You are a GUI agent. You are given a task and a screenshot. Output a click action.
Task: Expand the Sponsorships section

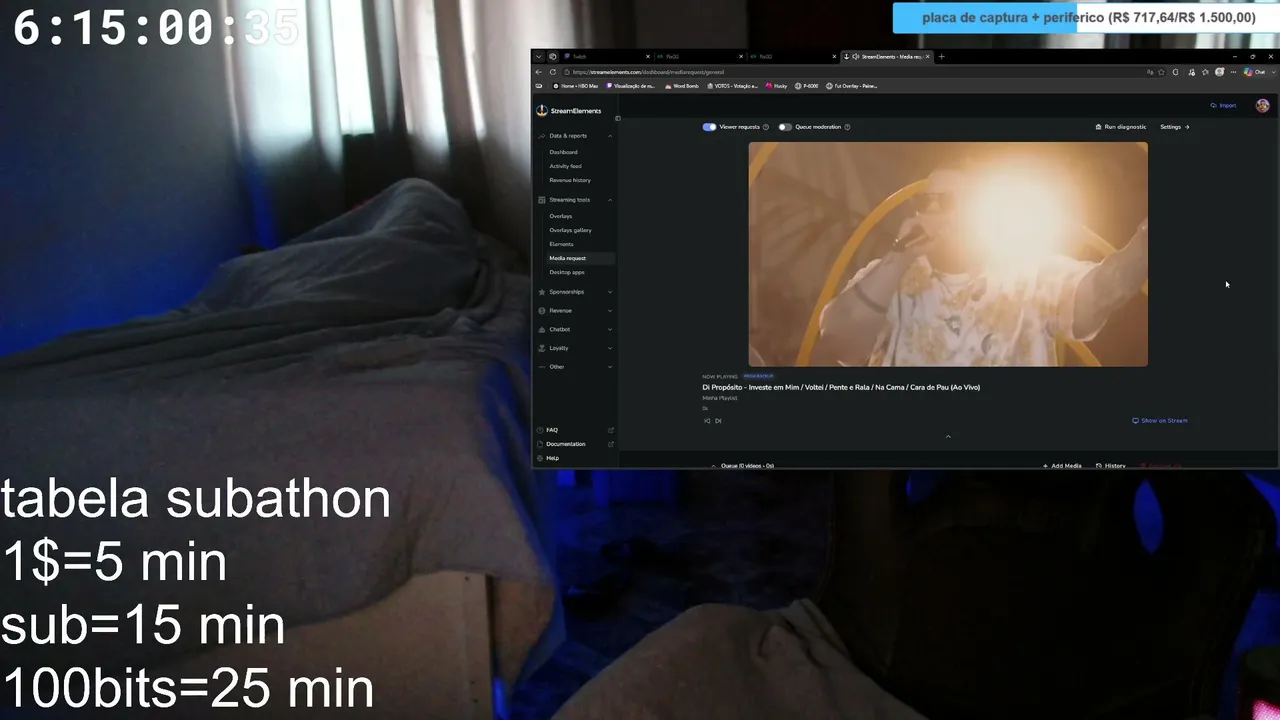(575, 292)
